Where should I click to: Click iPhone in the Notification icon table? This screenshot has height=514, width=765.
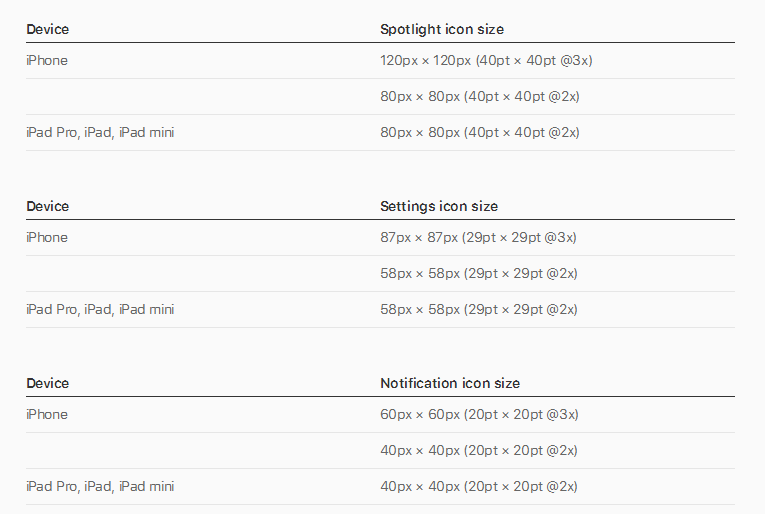click(x=47, y=415)
